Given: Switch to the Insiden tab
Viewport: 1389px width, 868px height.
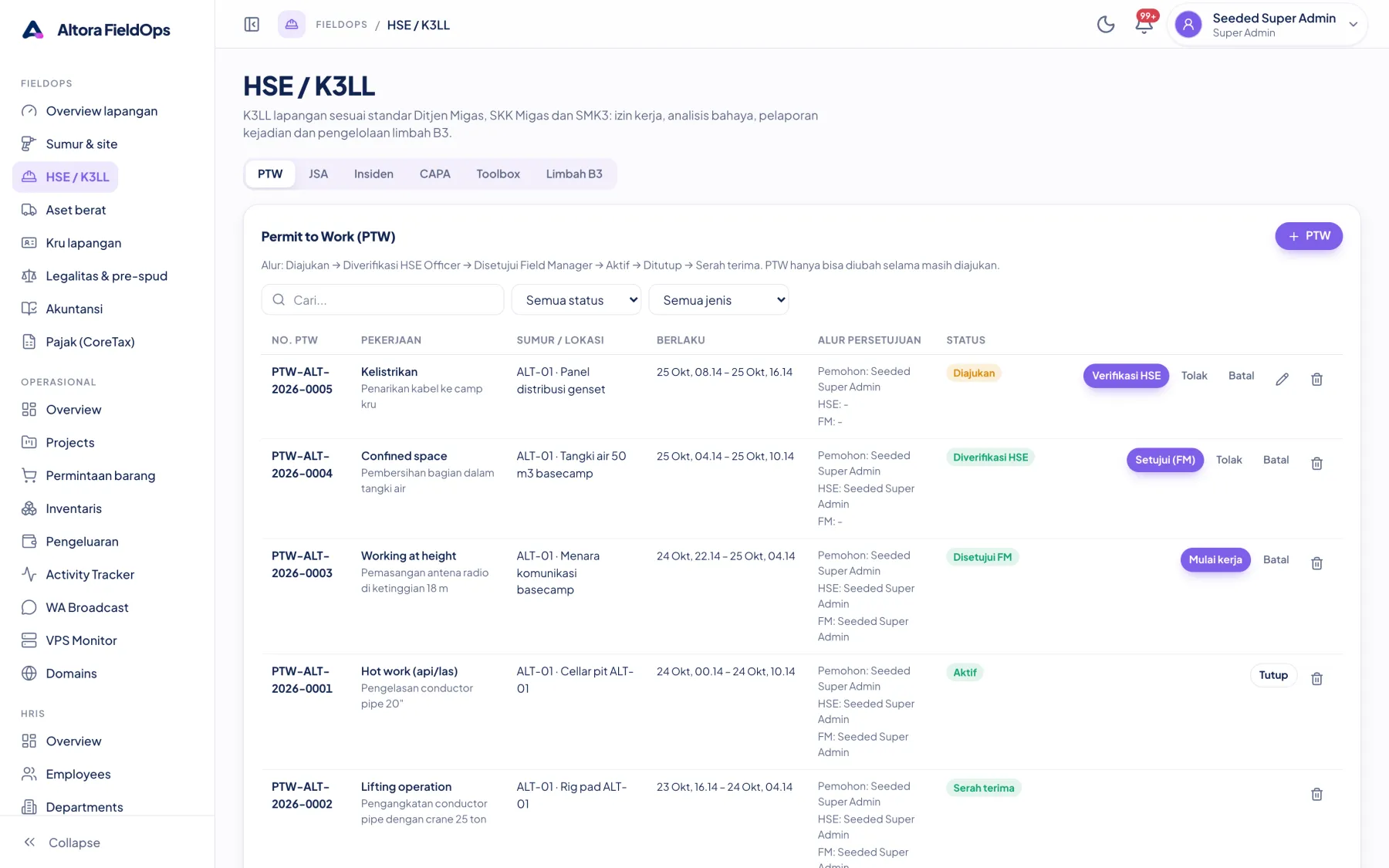Looking at the screenshot, I should (x=373, y=174).
